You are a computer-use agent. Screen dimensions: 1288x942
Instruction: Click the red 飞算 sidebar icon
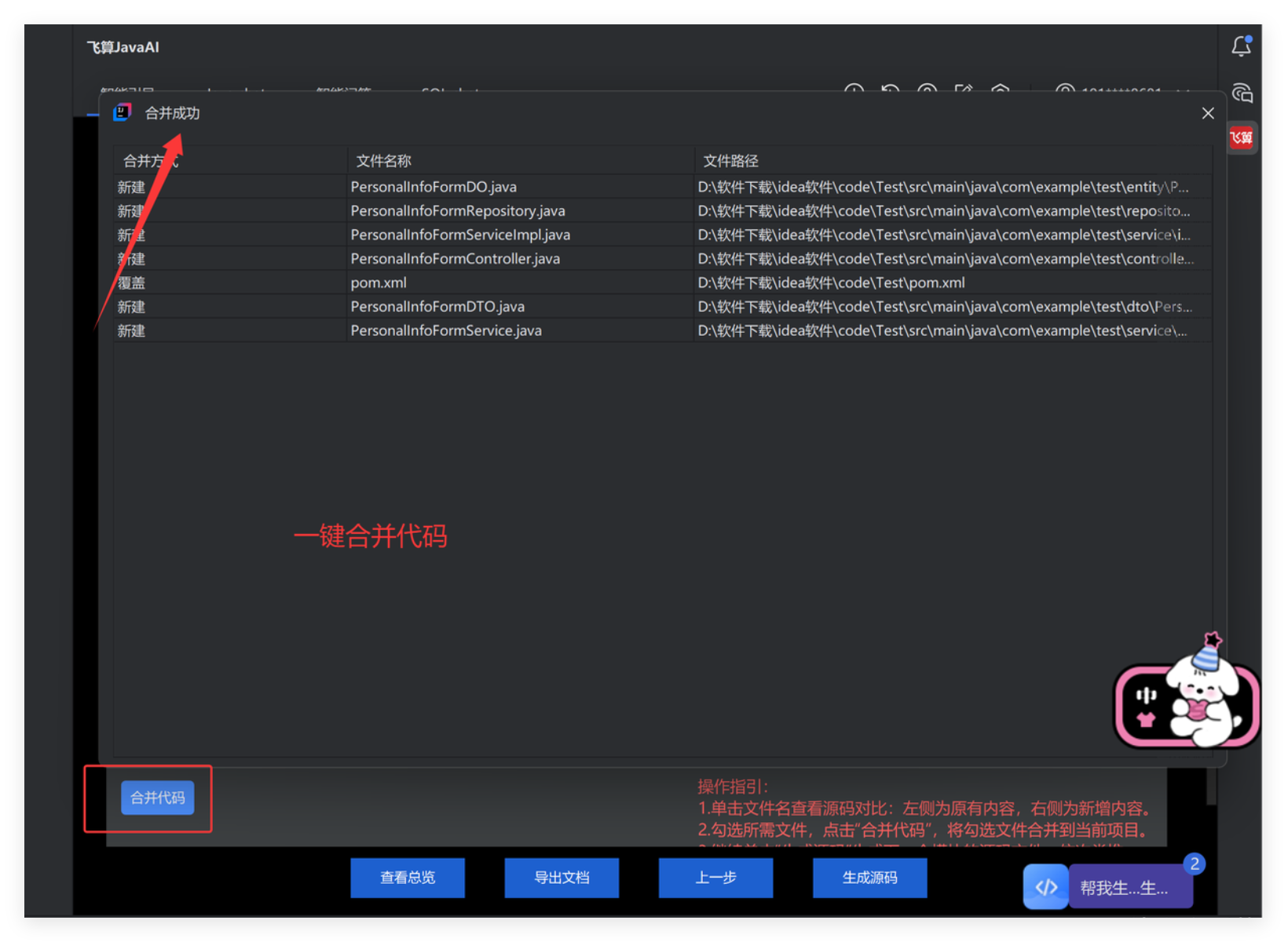pos(1241,138)
